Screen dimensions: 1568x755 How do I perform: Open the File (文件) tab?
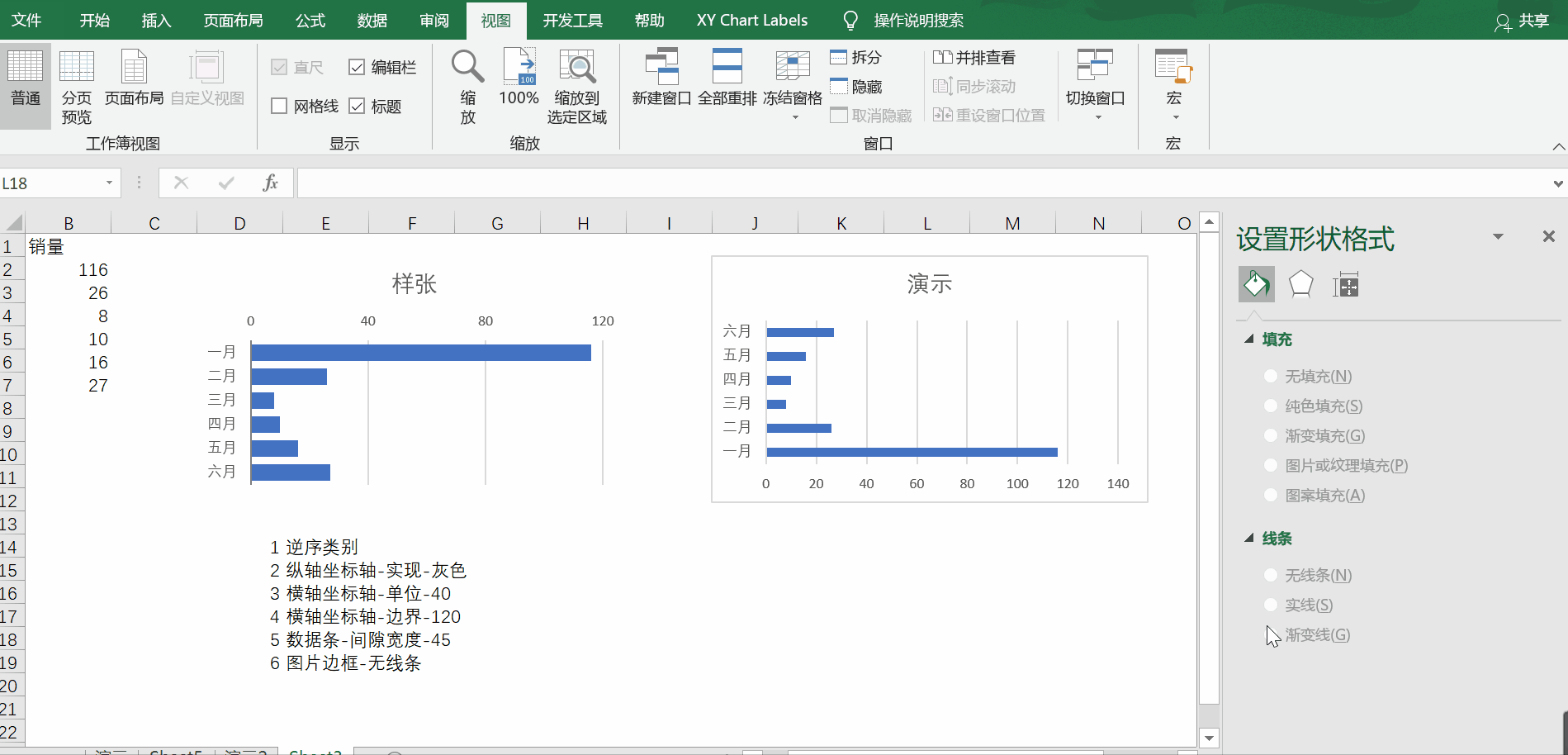(x=26, y=20)
